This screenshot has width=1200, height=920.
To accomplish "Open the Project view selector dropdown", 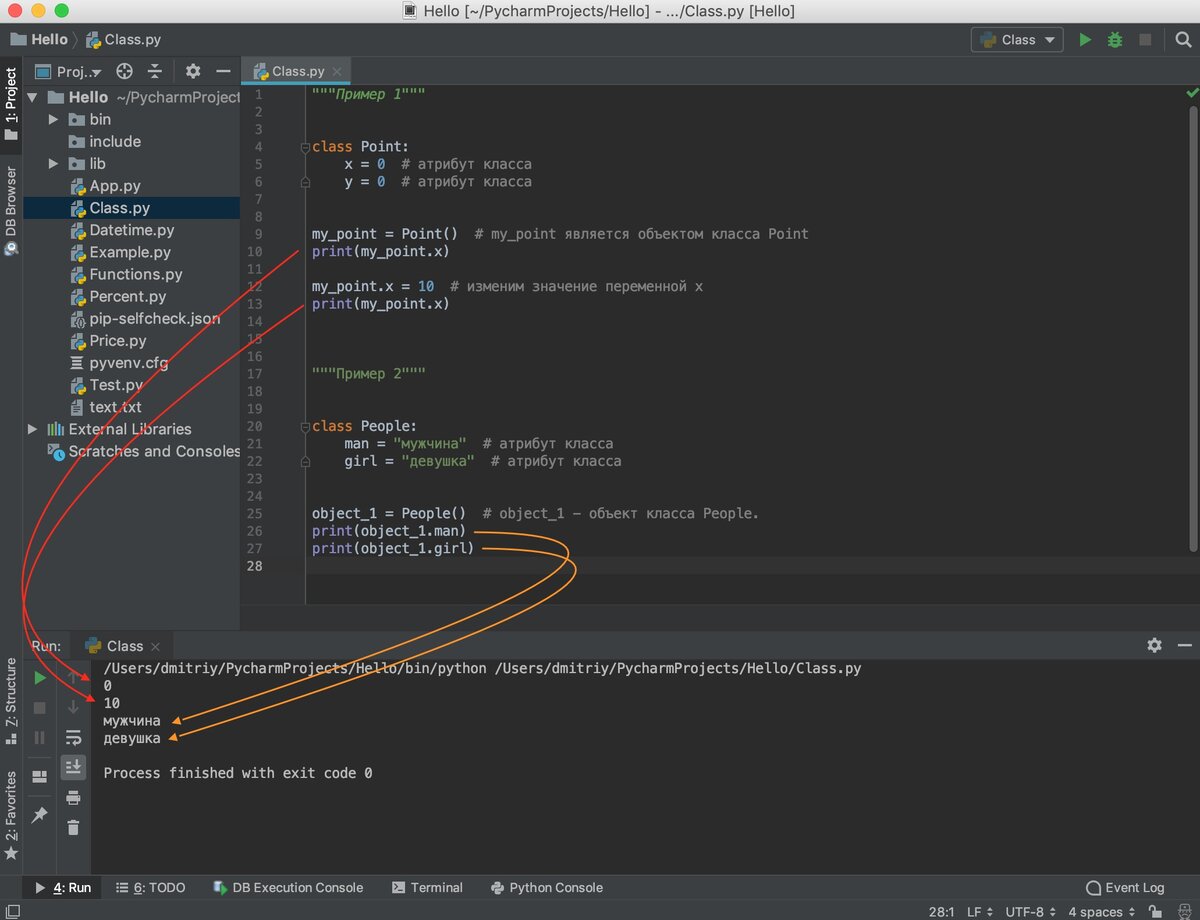I will (x=69, y=71).
